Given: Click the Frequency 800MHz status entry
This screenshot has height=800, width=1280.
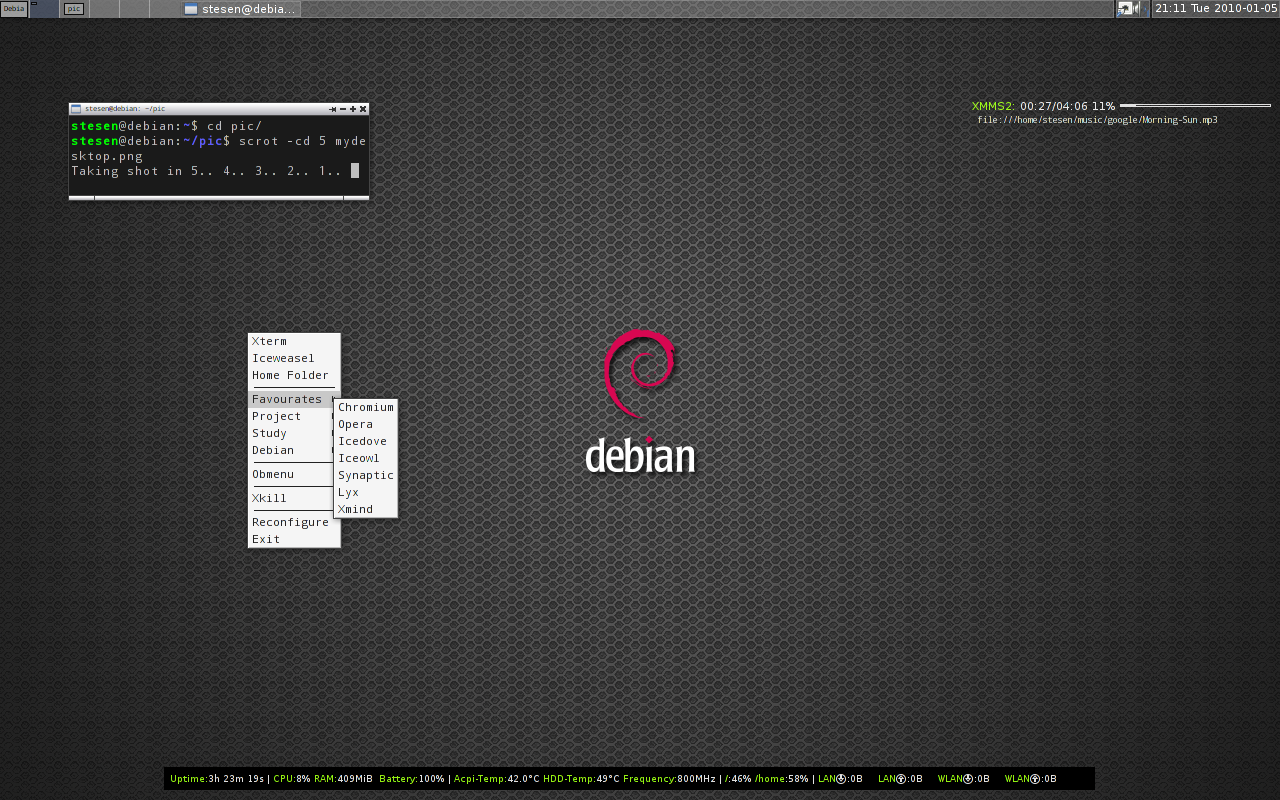Looking at the screenshot, I should point(669,779).
